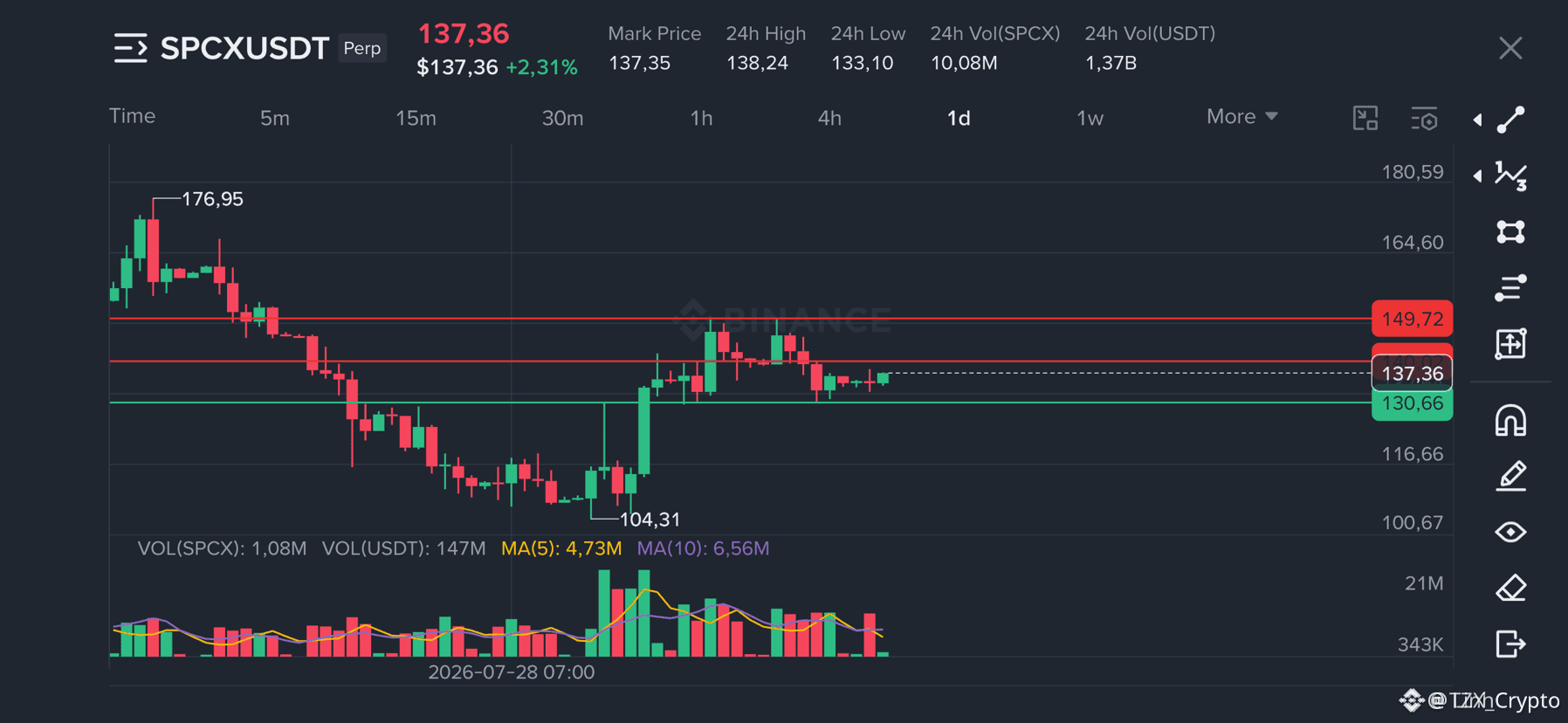Click the collapse chart layout icon
1568x723 pixels.
(x=1365, y=118)
